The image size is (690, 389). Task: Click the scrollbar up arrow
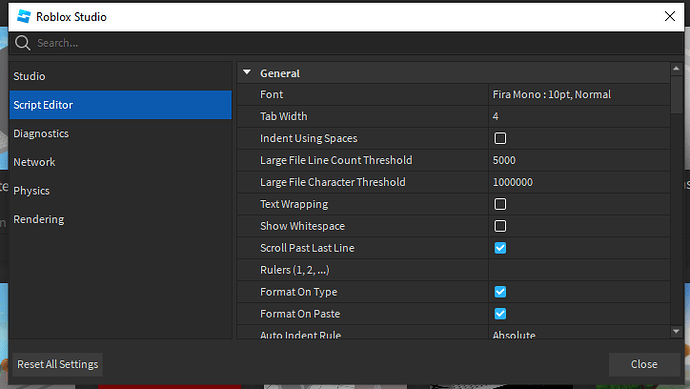[676, 68]
